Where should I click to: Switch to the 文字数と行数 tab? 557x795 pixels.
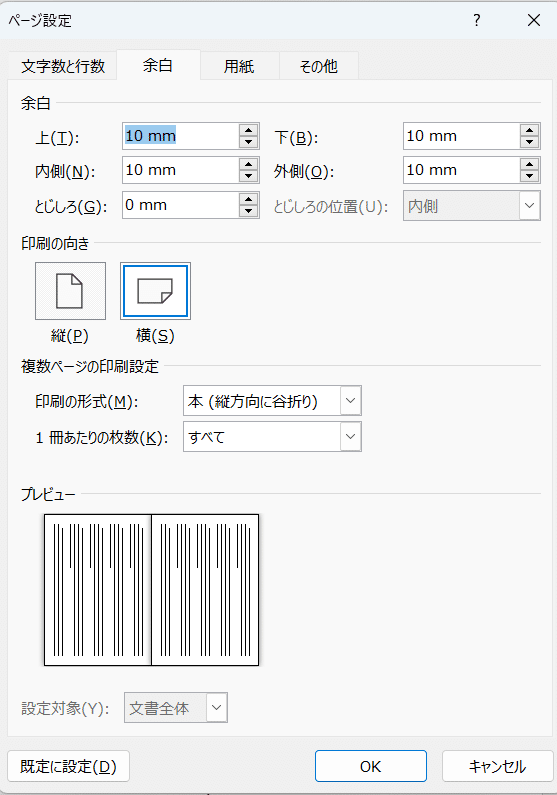tap(63, 66)
